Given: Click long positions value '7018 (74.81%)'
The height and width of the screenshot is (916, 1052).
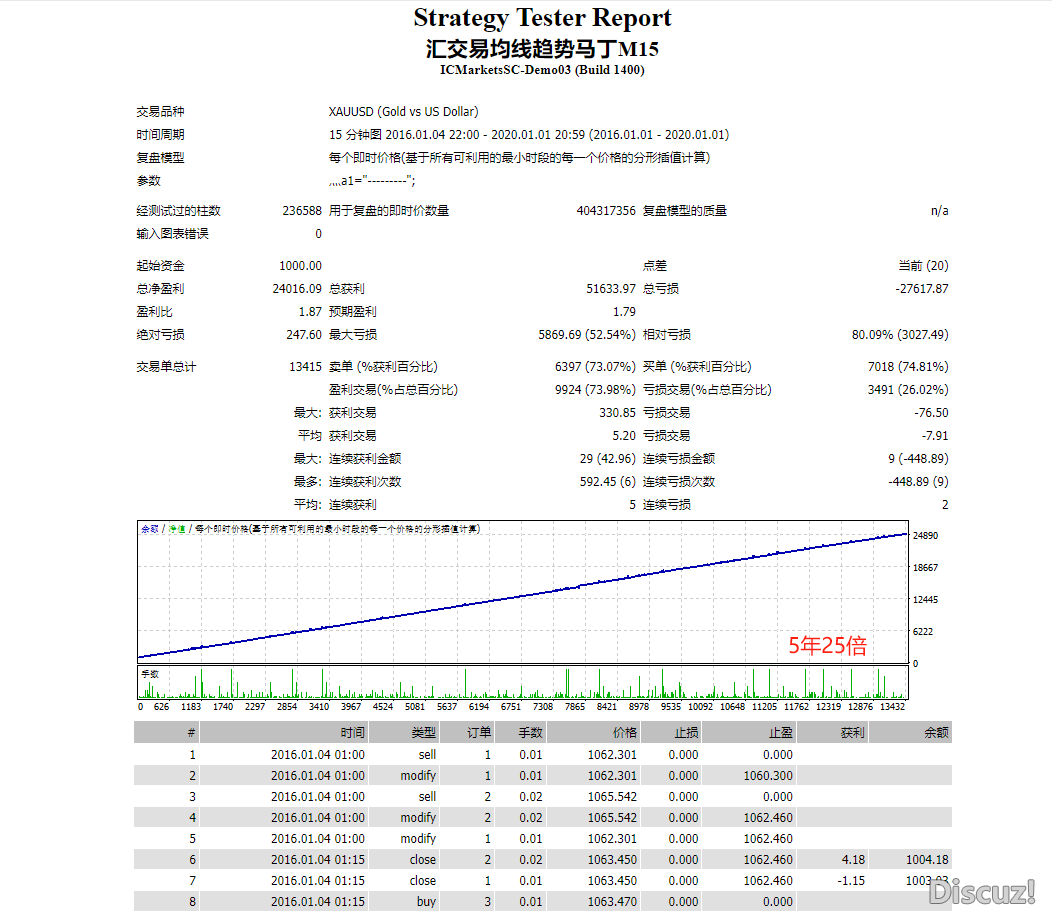Looking at the screenshot, I should click(x=908, y=367).
